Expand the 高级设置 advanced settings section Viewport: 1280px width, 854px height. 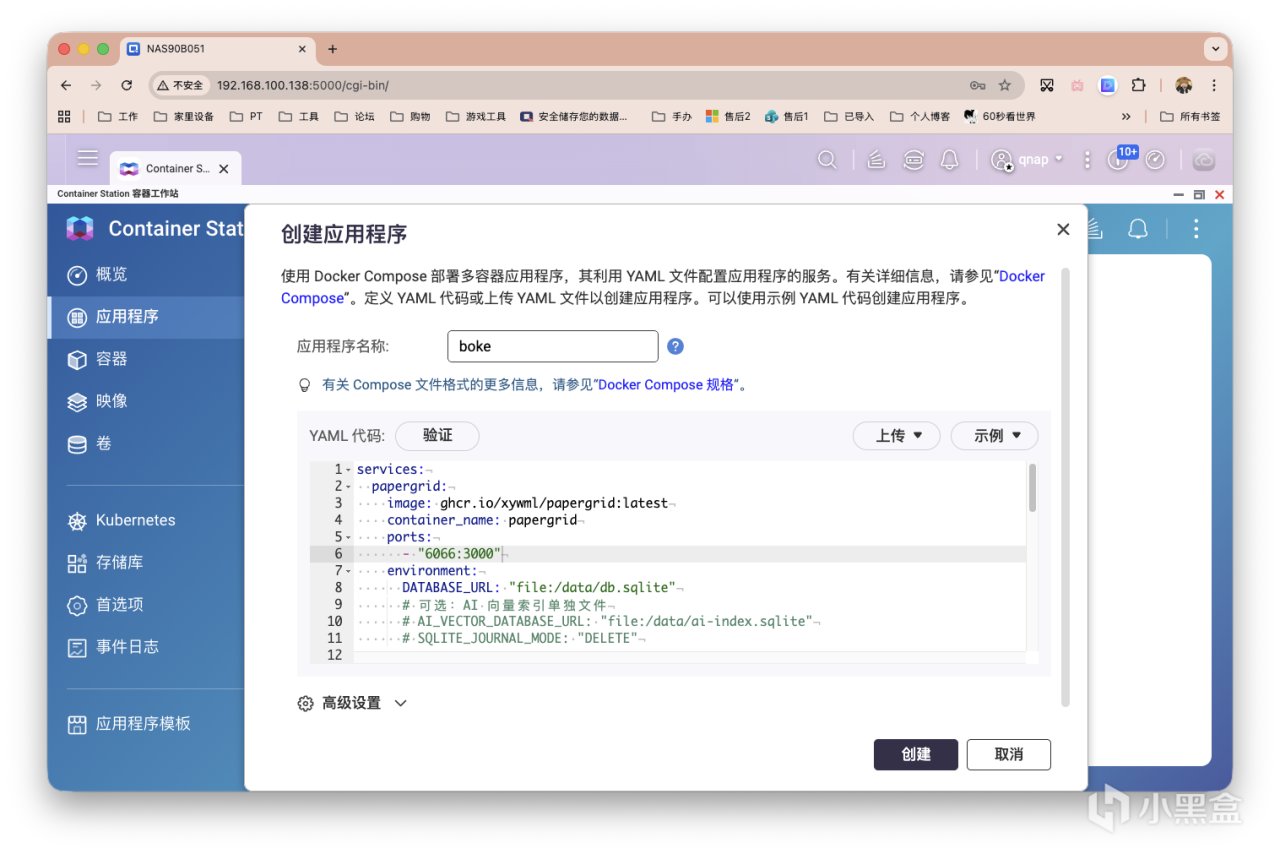coord(353,703)
